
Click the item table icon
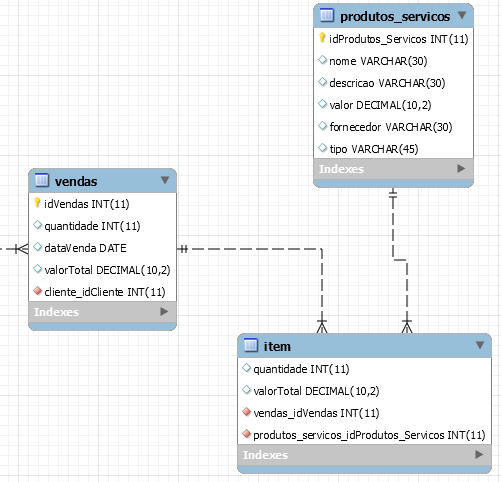251,345
